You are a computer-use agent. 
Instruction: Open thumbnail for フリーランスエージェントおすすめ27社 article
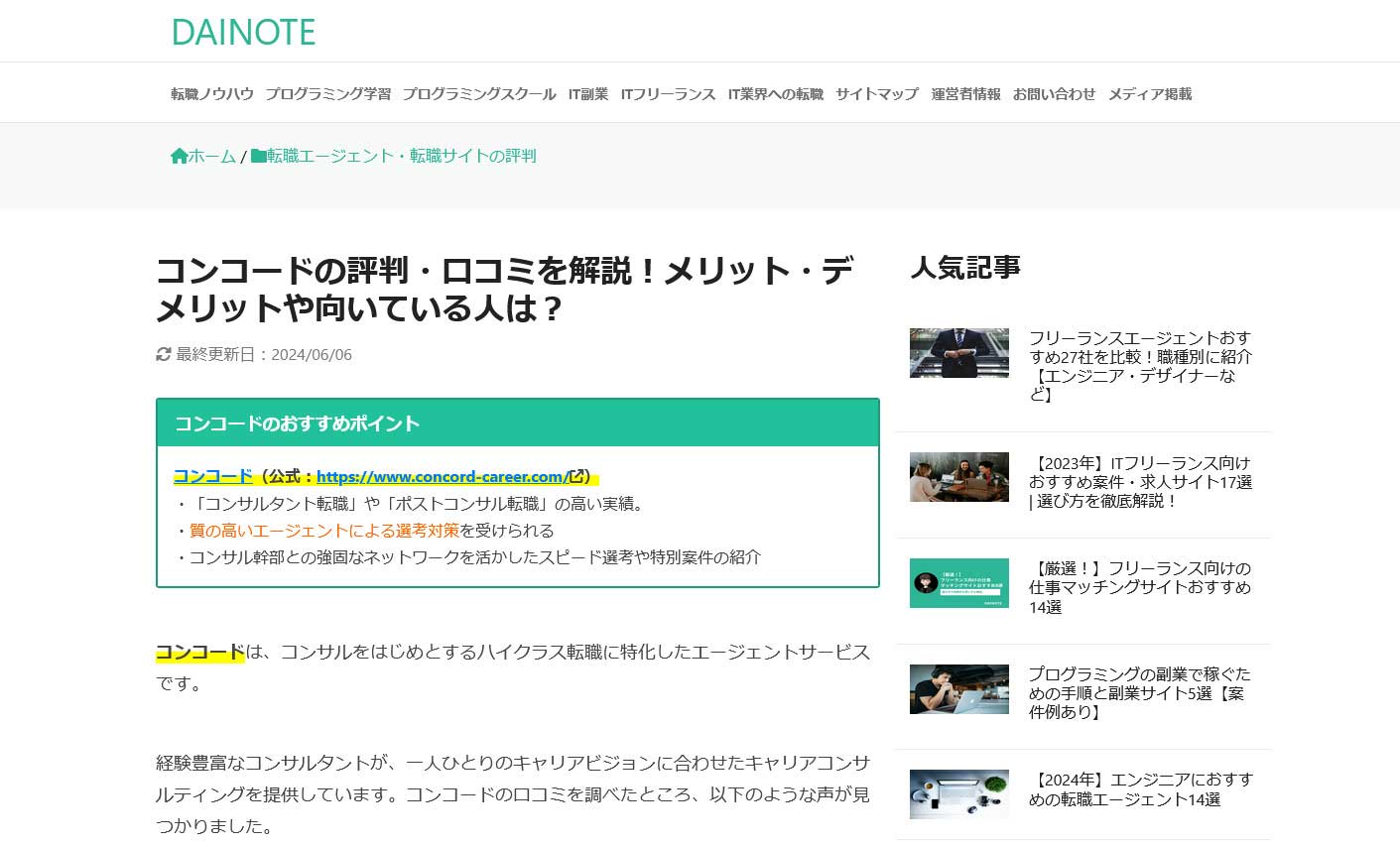[958, 353]
